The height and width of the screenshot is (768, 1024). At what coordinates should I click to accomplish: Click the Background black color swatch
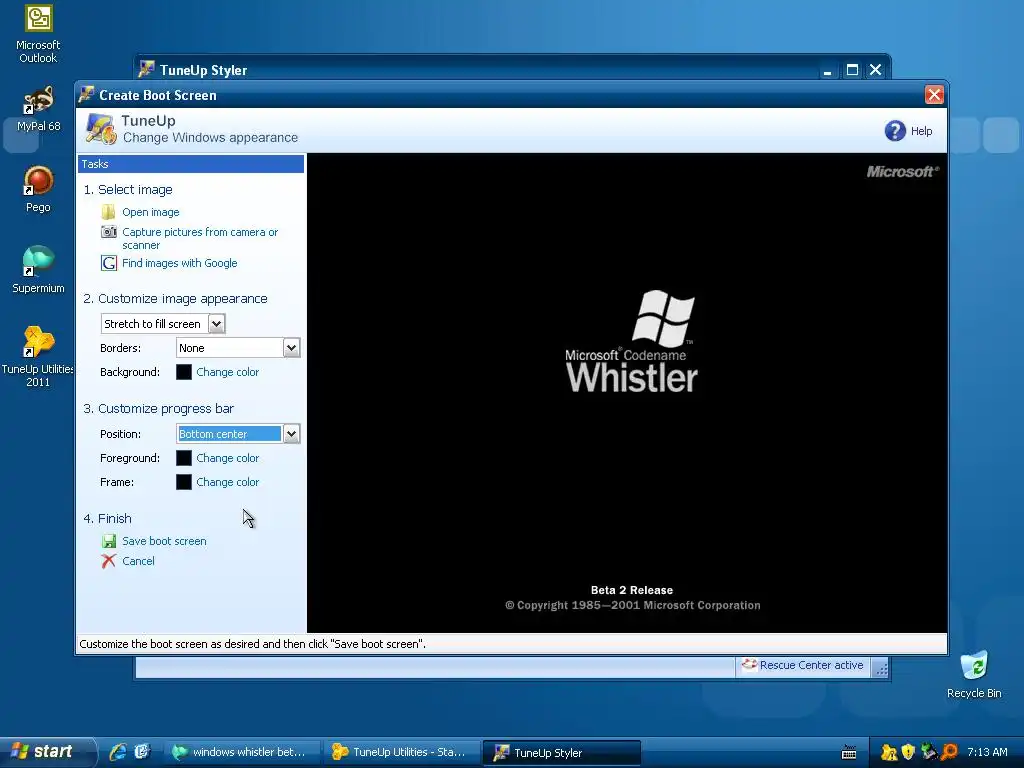184,372
